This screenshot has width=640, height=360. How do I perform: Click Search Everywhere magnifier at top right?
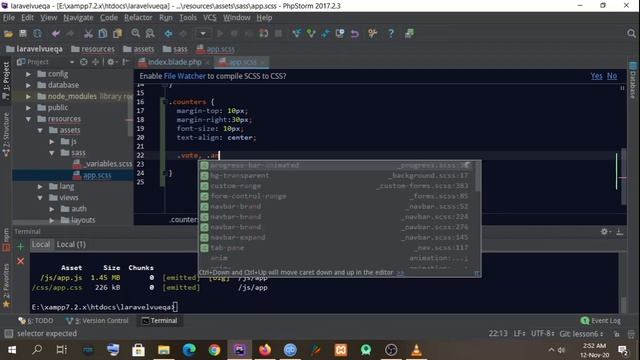(631, 33)
